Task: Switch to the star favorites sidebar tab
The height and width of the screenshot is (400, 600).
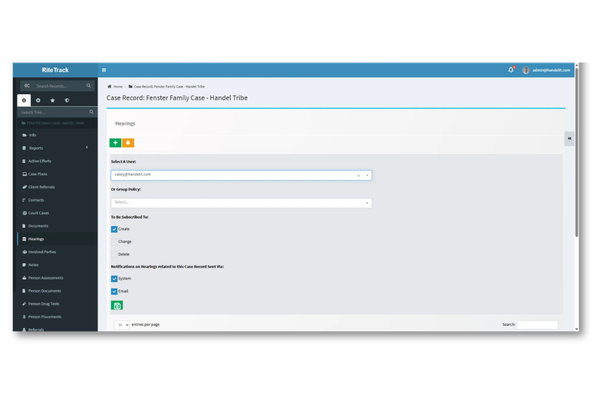Action: point(53,100)
